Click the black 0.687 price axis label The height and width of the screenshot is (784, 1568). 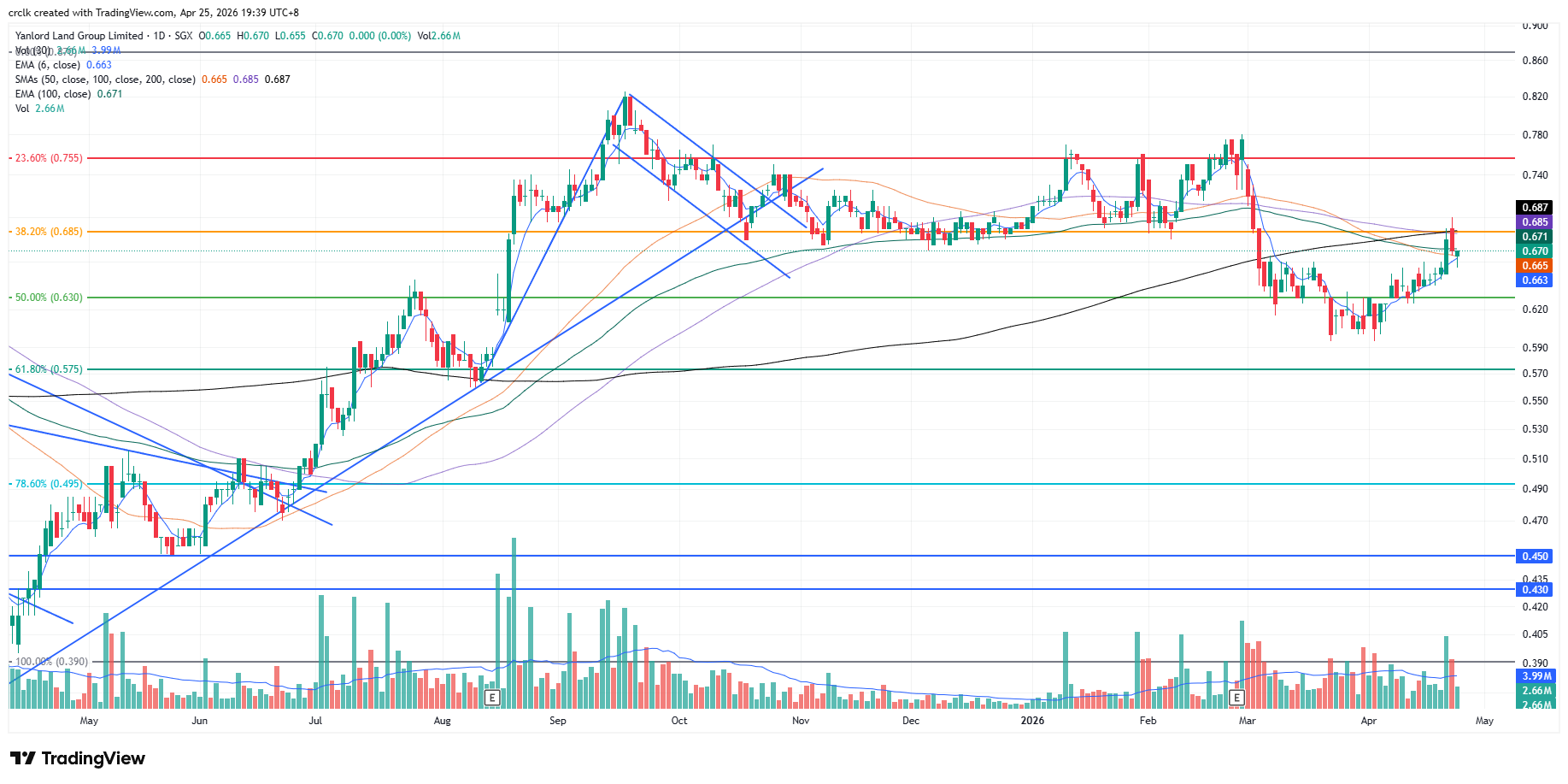coord(1535,208)
